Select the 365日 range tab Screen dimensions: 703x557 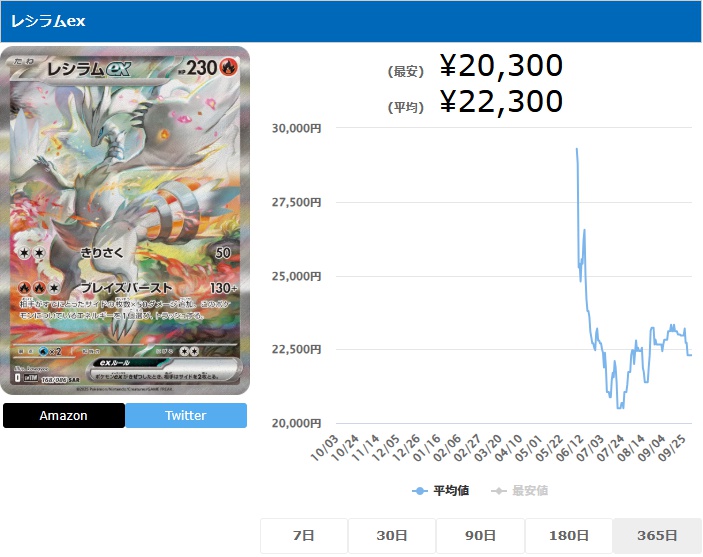[657, 535]
